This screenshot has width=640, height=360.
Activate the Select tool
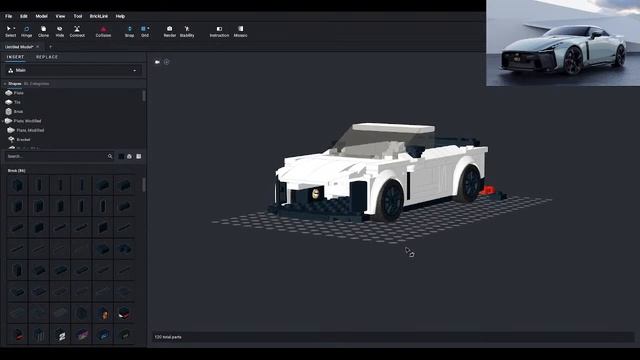(x=10, y=31)
